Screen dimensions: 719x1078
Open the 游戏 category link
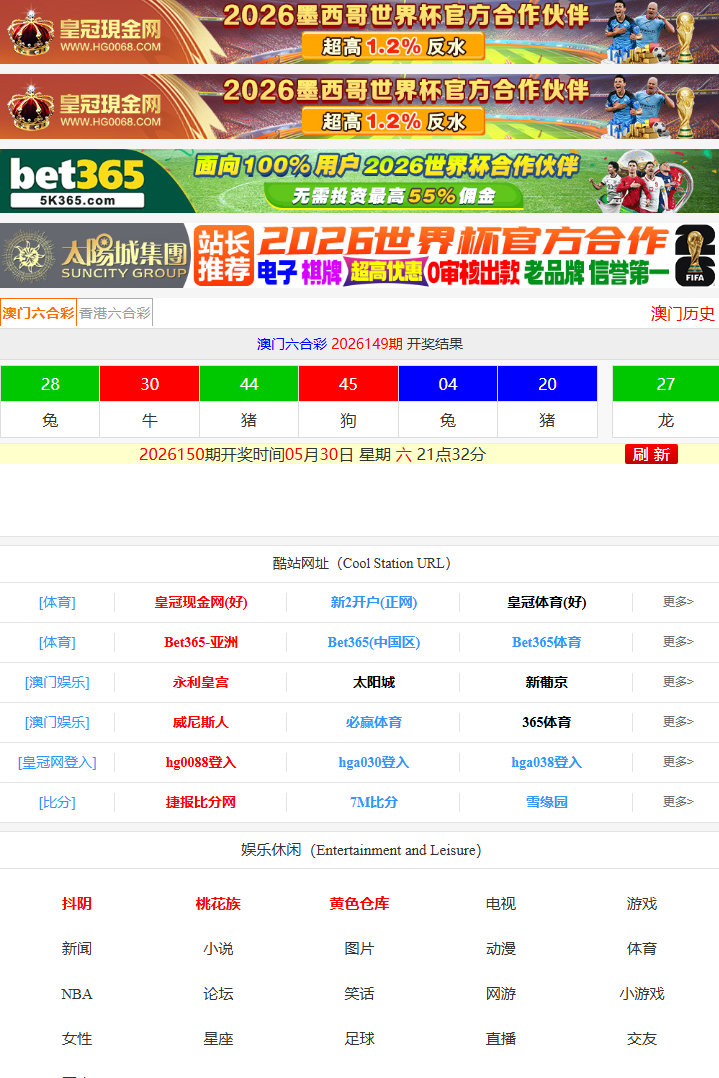tap(641, 903)
